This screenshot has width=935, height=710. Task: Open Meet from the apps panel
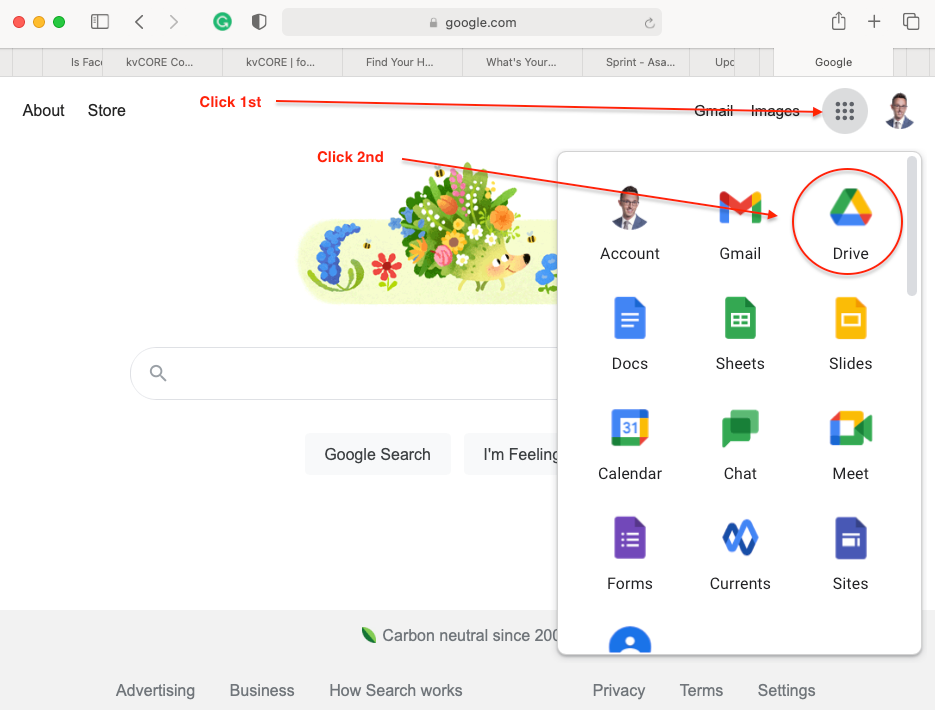850,444
